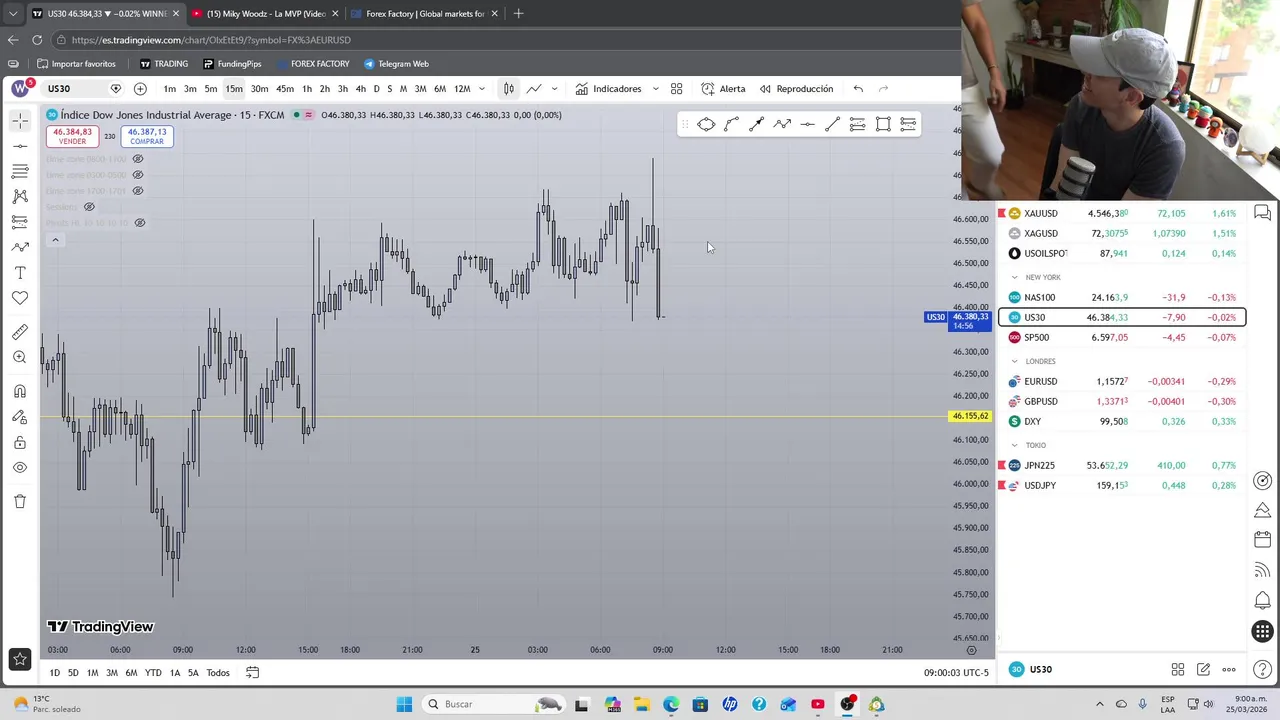The image size is (1280, 720).
Task: Click the Windows Start button
Action: (x=404, y=704)
